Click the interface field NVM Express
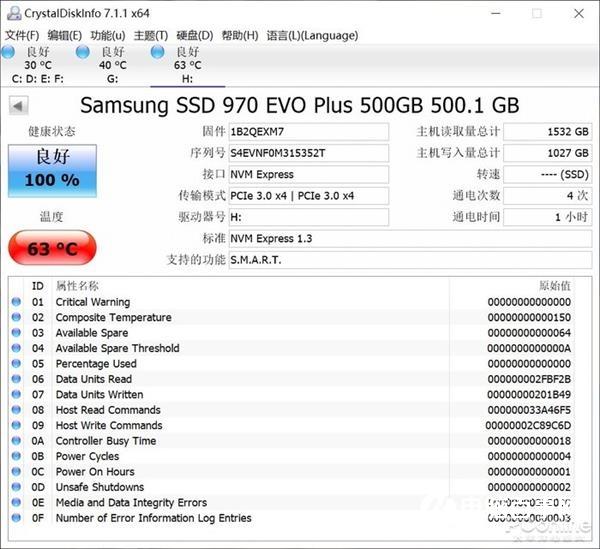 [x=308, y=175]
